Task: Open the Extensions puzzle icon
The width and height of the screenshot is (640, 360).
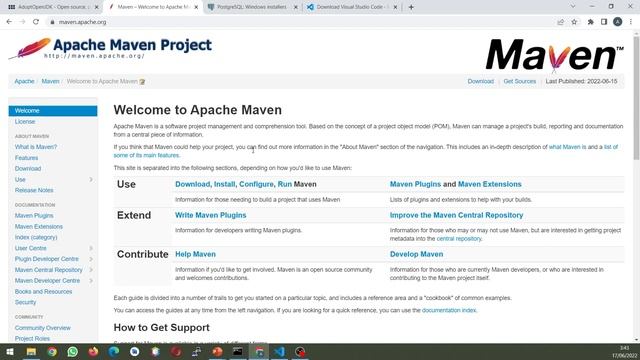Action: (x=590, y=22)
